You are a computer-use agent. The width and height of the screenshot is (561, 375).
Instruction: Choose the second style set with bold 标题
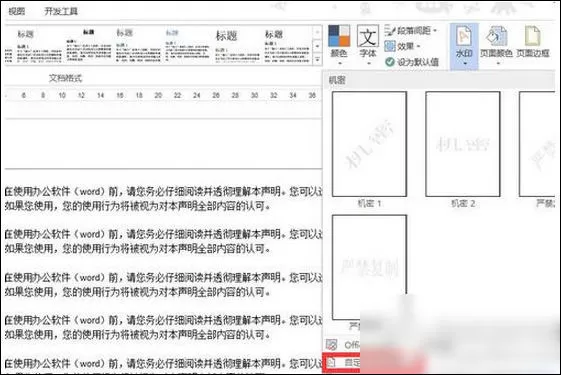[89, 46]
